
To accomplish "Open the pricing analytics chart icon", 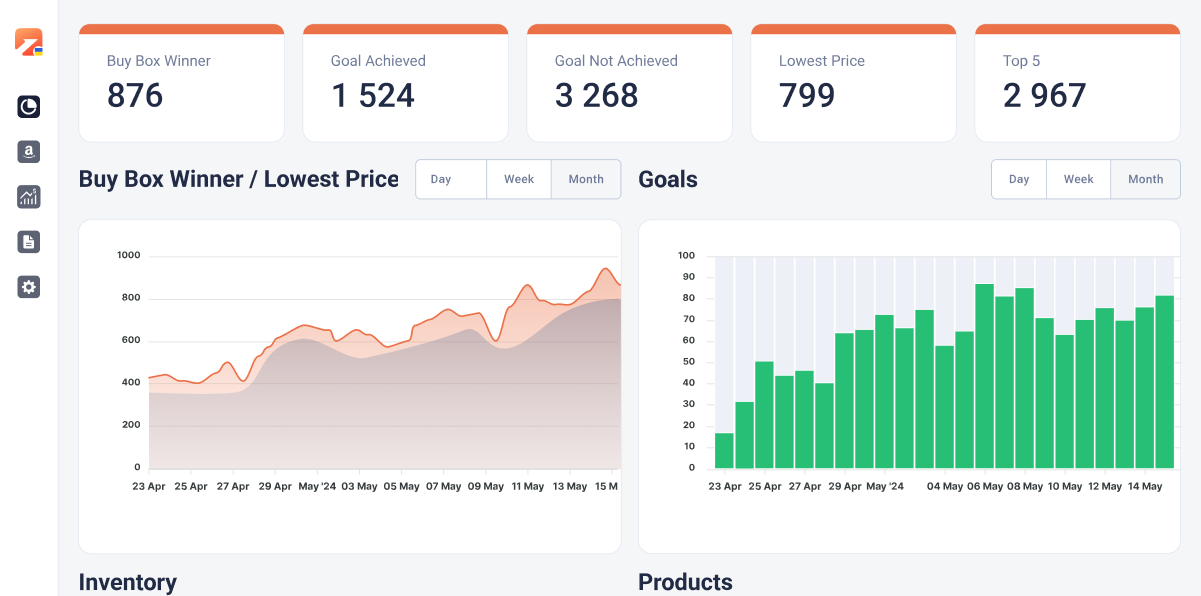I will [28, 197].
